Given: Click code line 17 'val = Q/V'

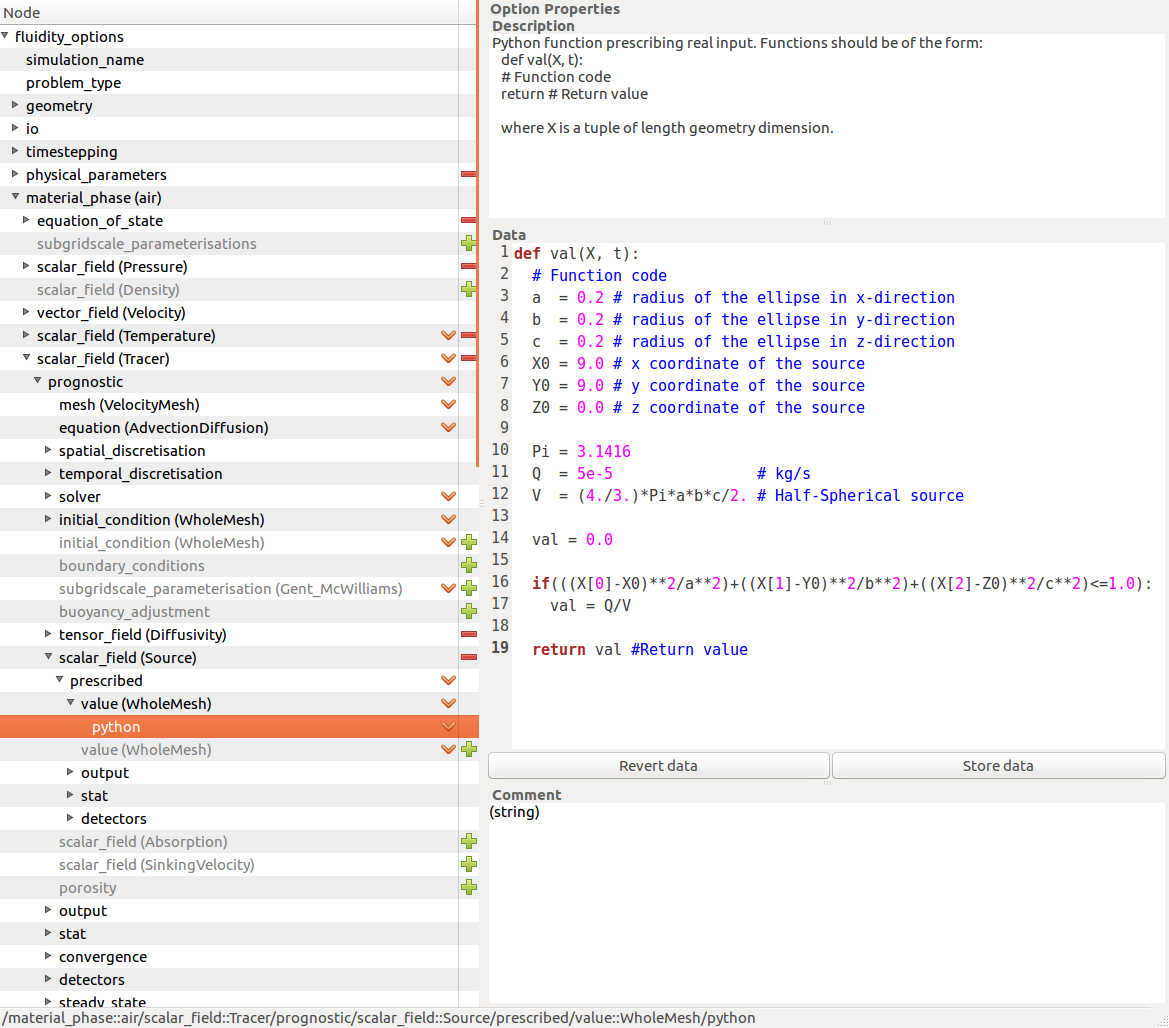Looking at the screenshot, I should point(590,606).
